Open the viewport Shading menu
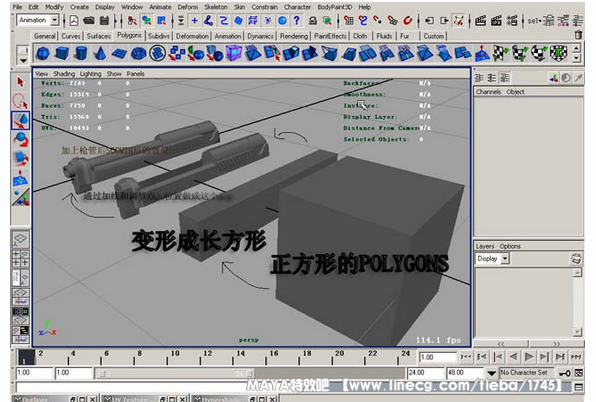 pos(64,74)
